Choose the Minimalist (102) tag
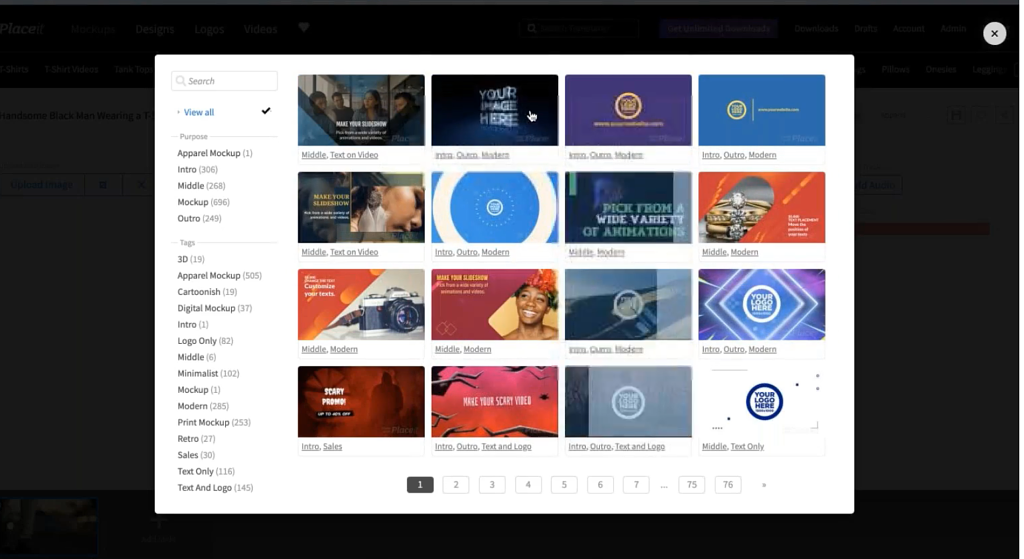 coord(208,374)
